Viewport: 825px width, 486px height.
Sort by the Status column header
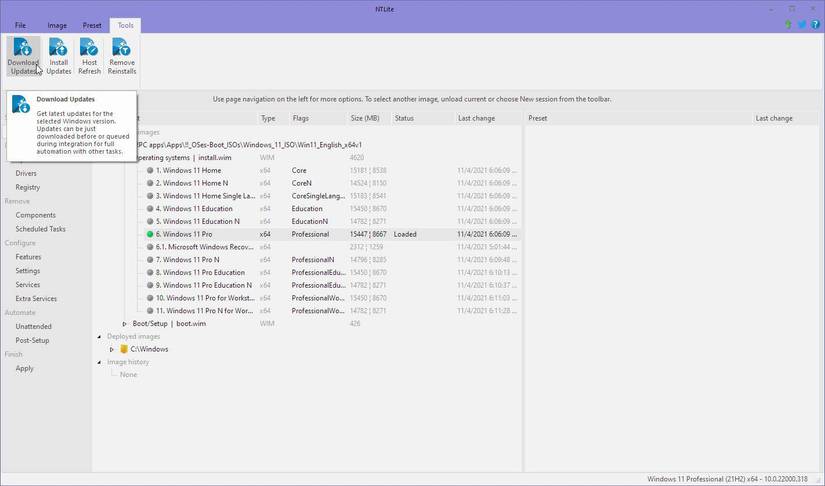(x=422, y=118)
